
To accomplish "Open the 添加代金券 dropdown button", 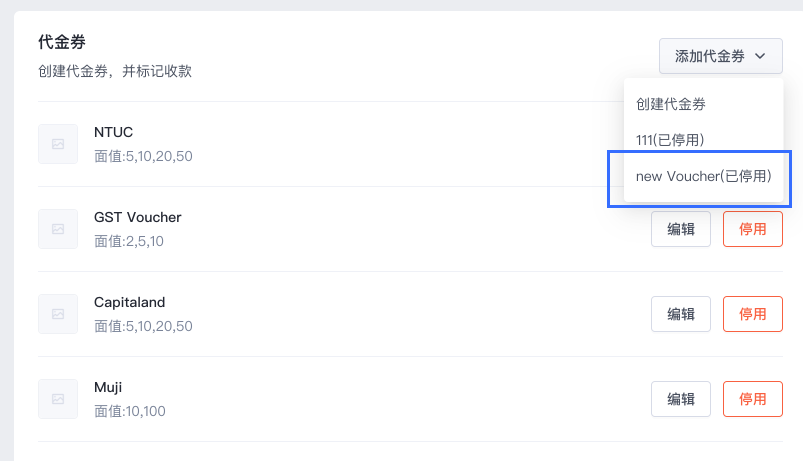I will pos(721,56).
